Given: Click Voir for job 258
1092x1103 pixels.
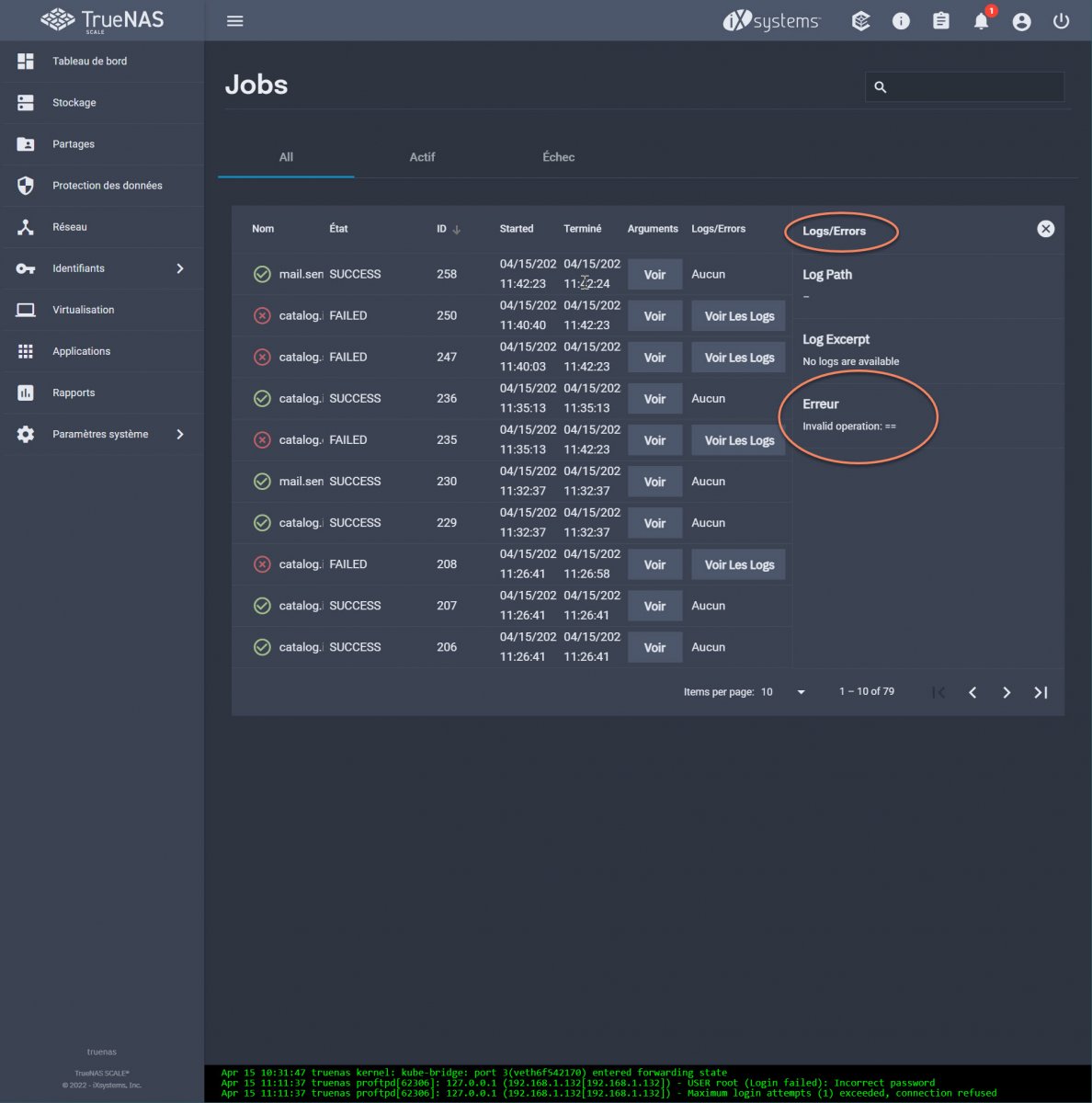Looking at the screenshot, I should [654, 275].
